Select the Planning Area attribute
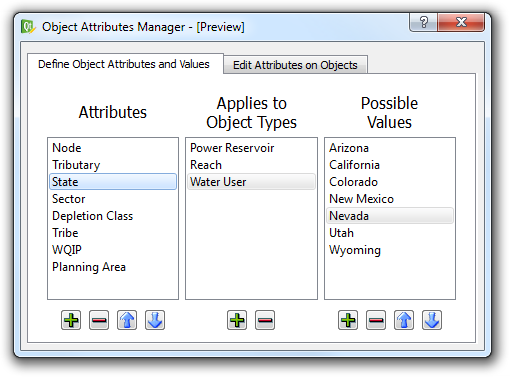This screenshot has width=510, height=377. click(113, 267)
